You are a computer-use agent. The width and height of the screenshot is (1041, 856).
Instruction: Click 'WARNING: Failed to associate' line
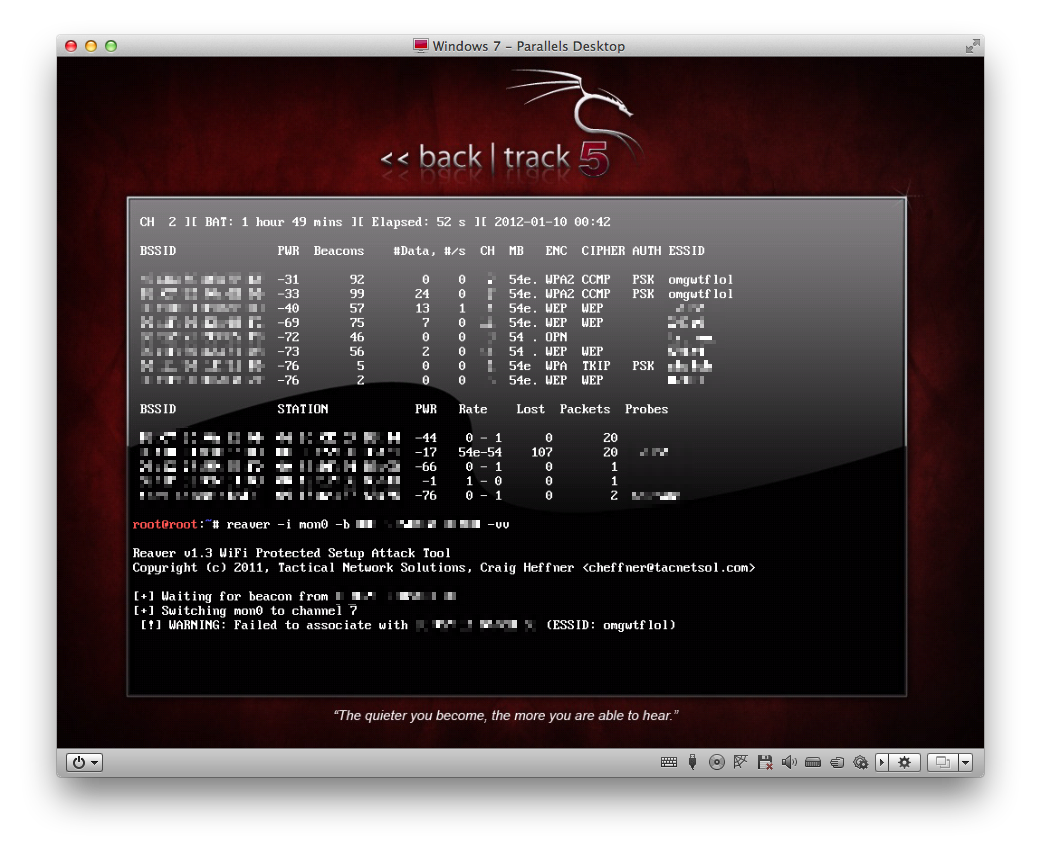pos(408,626)
